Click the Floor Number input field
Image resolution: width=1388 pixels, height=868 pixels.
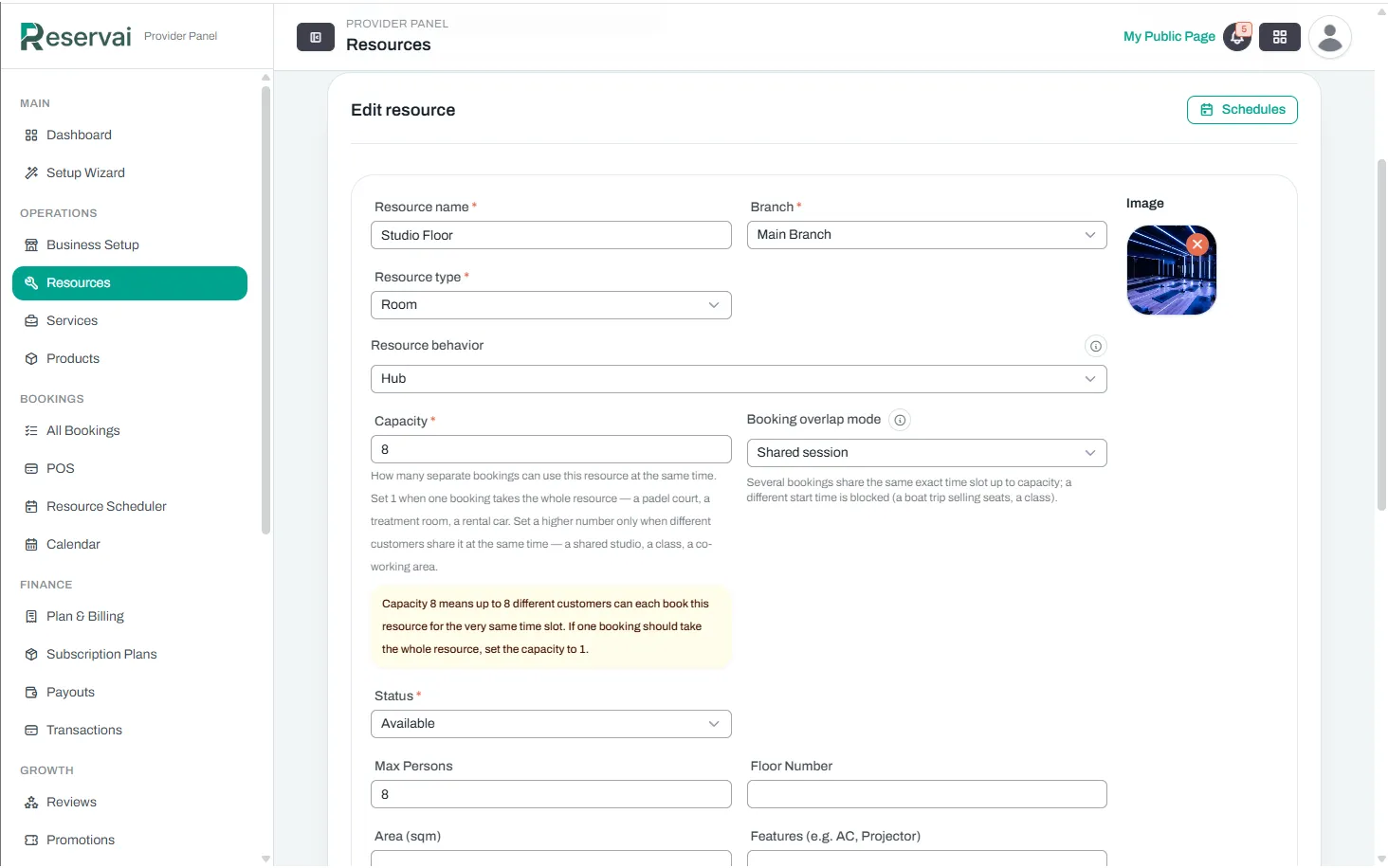(927, 794)
